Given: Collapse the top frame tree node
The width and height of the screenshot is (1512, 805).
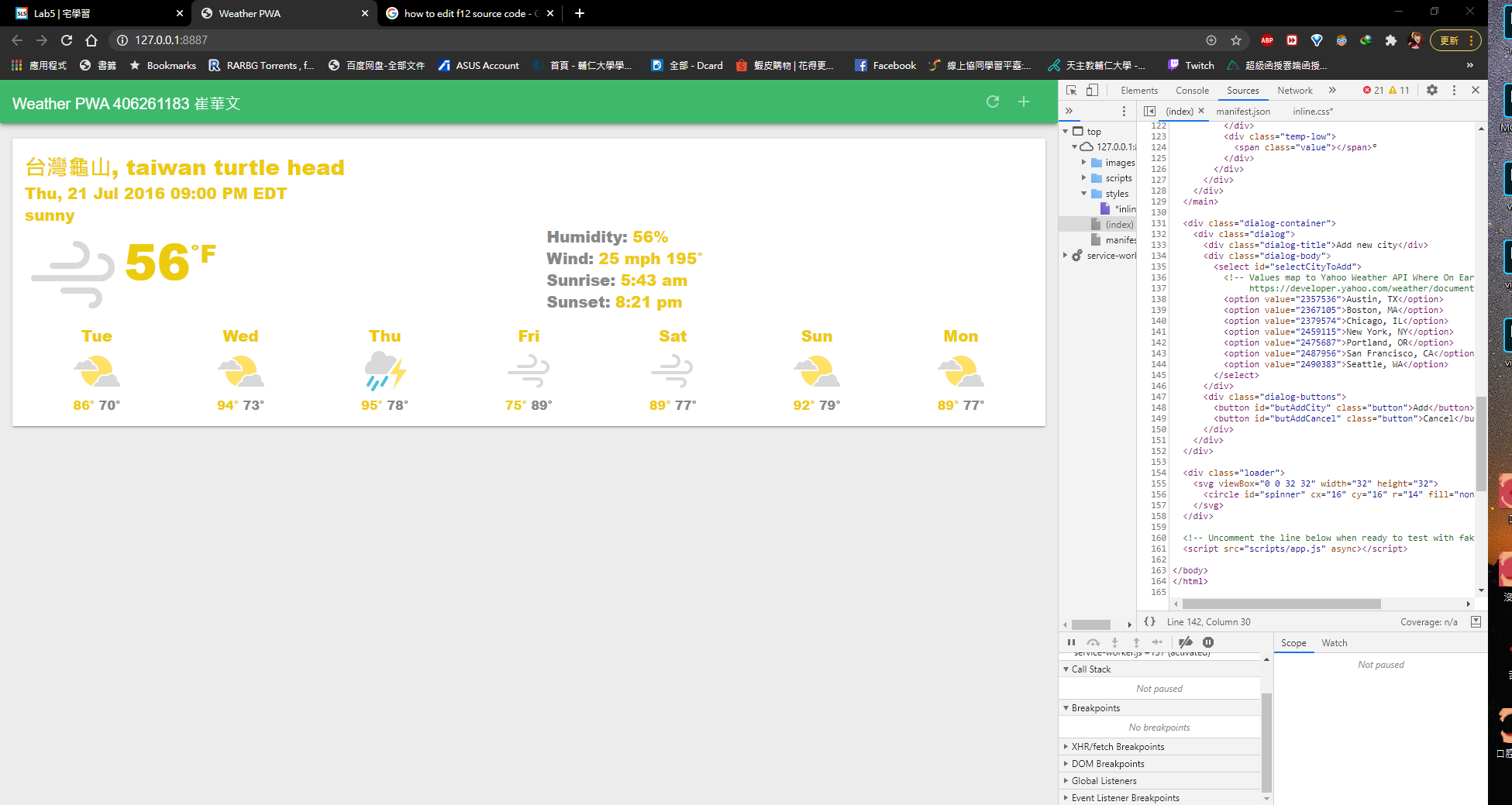Looking at the screenshot, I should tap(1066, 131).
